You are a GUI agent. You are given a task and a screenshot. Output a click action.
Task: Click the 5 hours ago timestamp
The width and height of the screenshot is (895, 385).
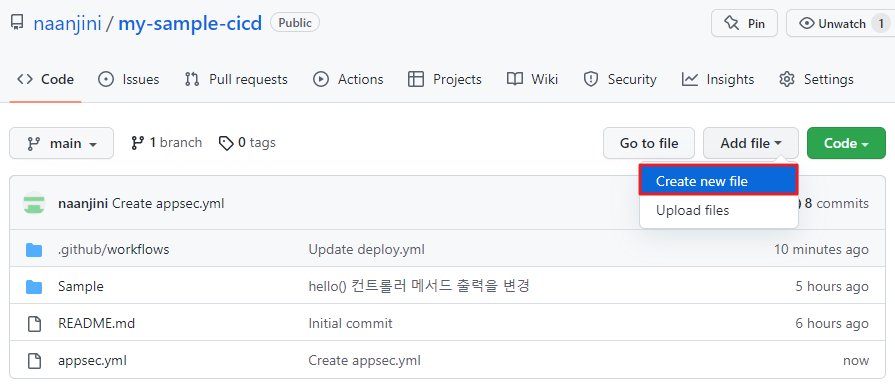pos(832,286)
